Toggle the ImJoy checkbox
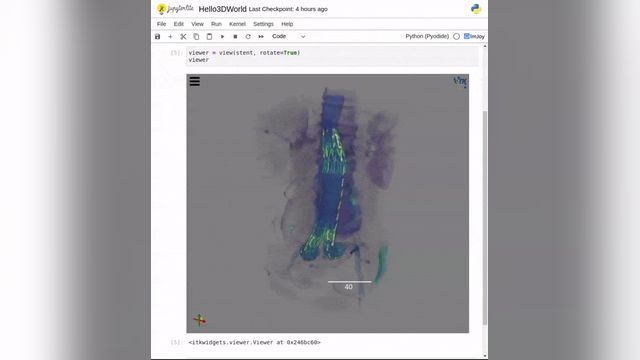Viewport: 640px width, 360px height. point(467,36)
